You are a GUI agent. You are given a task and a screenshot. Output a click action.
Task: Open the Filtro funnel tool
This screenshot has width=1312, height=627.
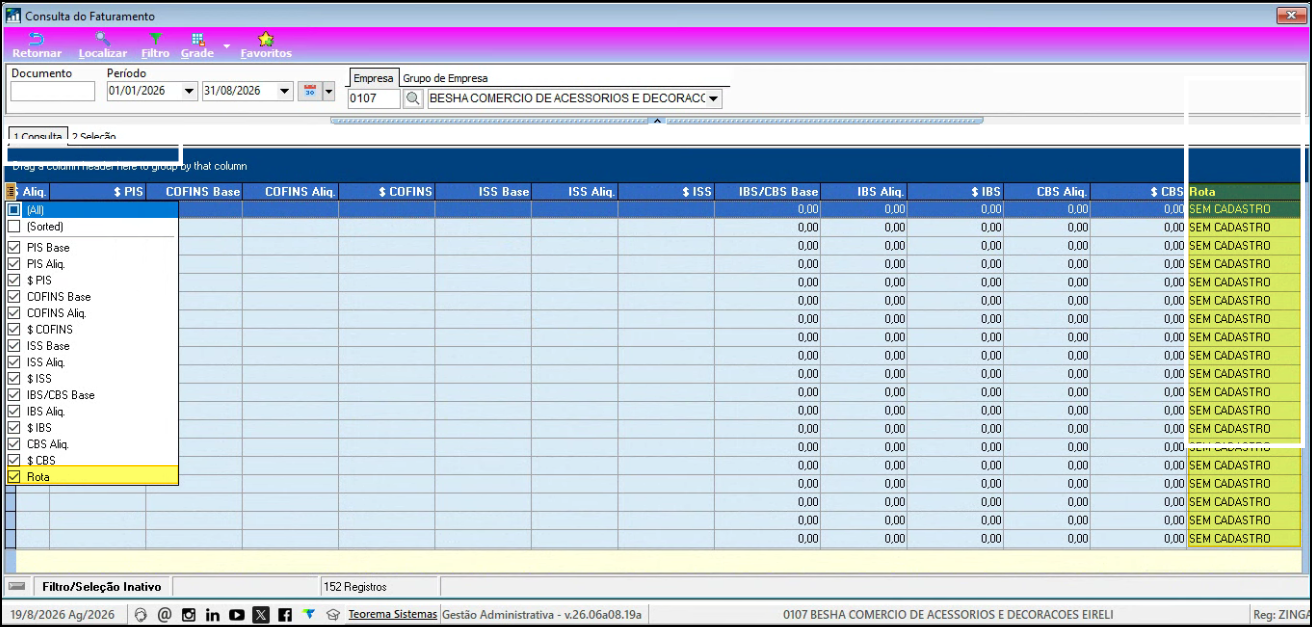(x=156, y=39)
